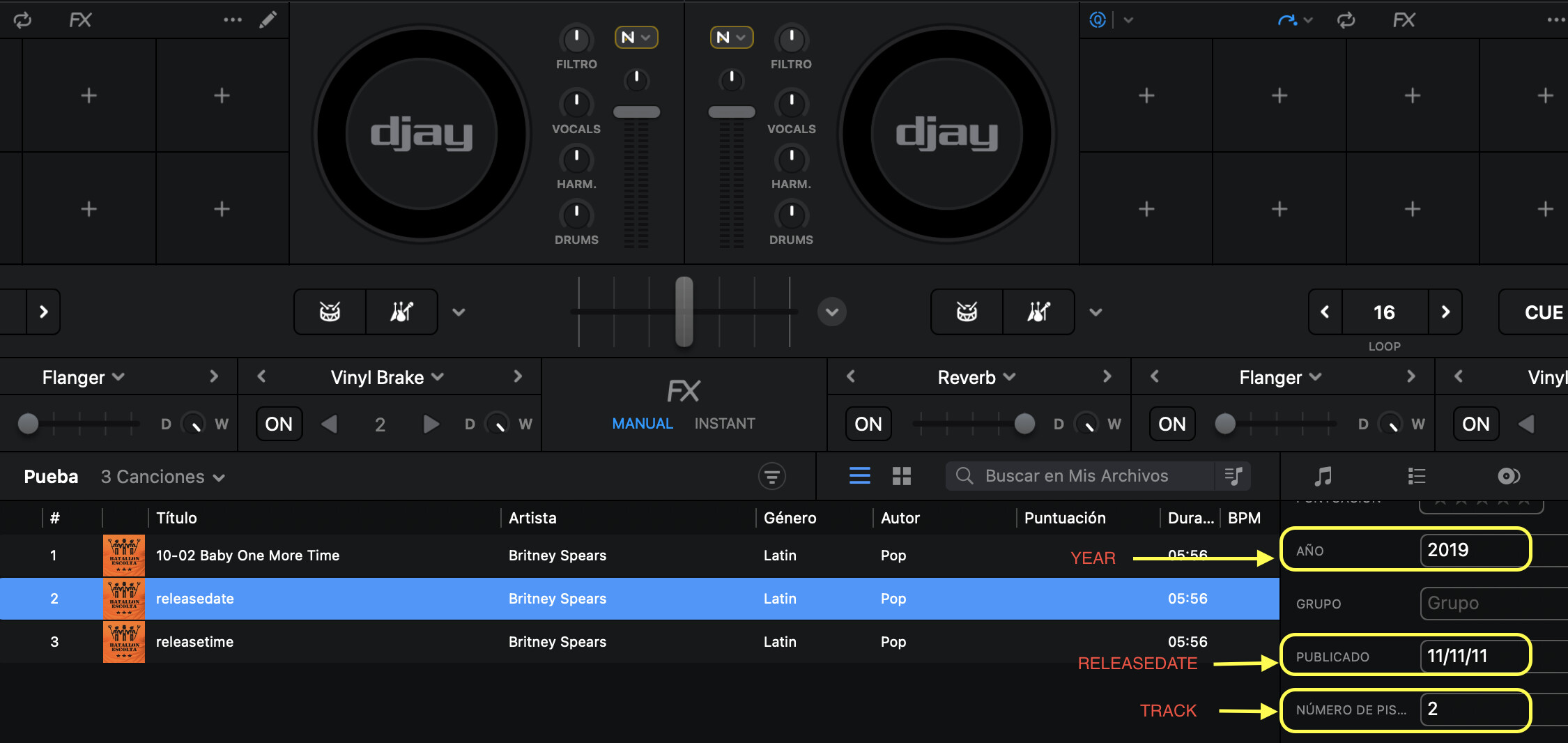
Task: Toggle the Reverb effect ON button
Action: coord(868,424)
